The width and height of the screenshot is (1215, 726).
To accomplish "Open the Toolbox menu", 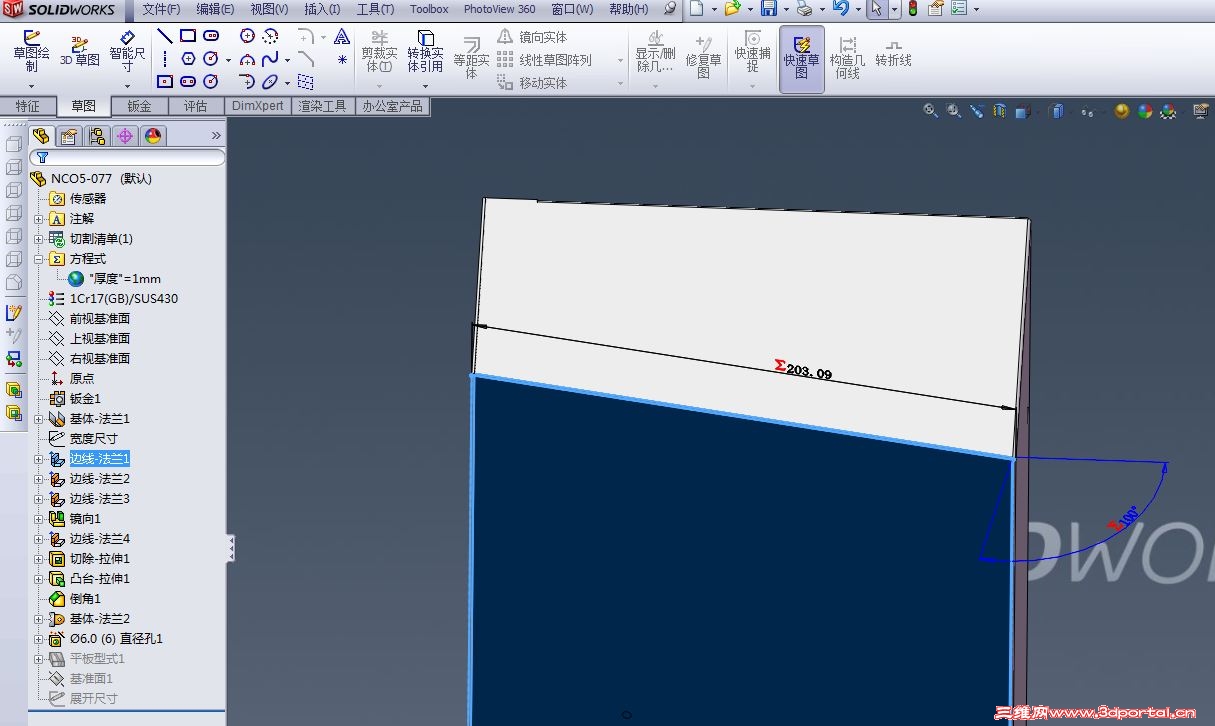I will tap(429, 9).
